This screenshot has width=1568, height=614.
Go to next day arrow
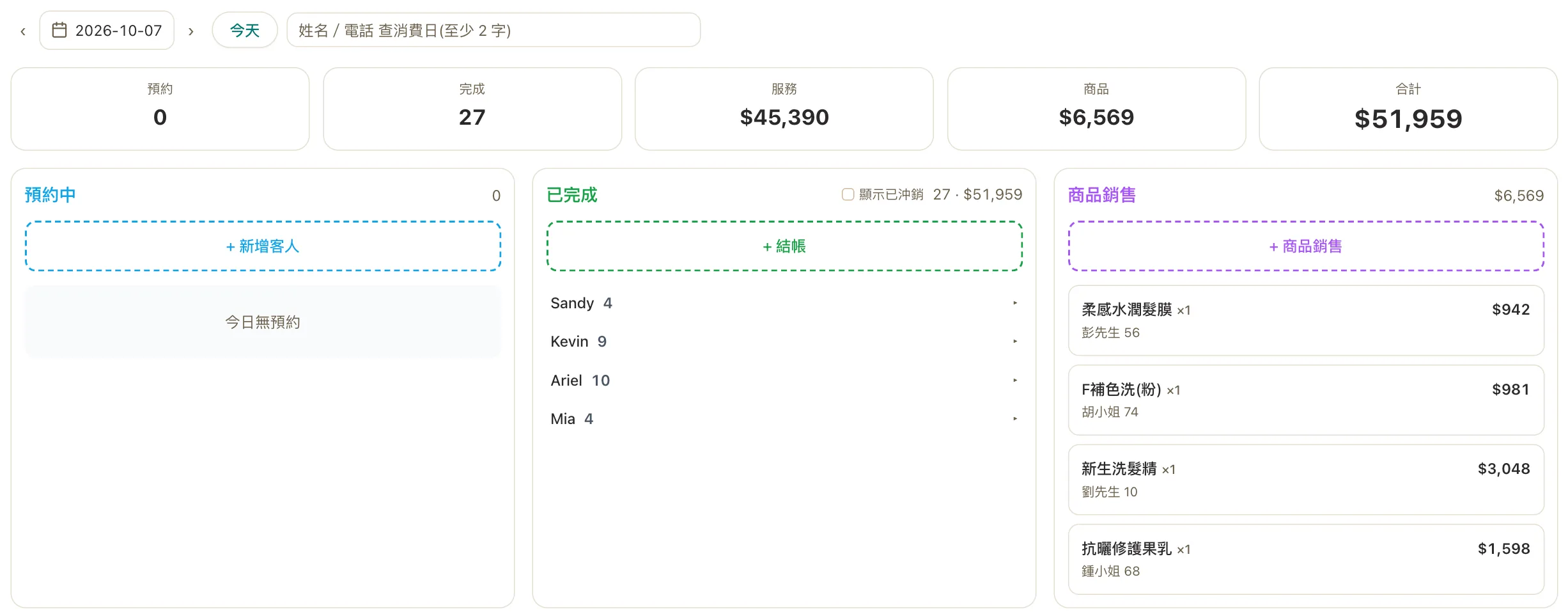[190, 31]
